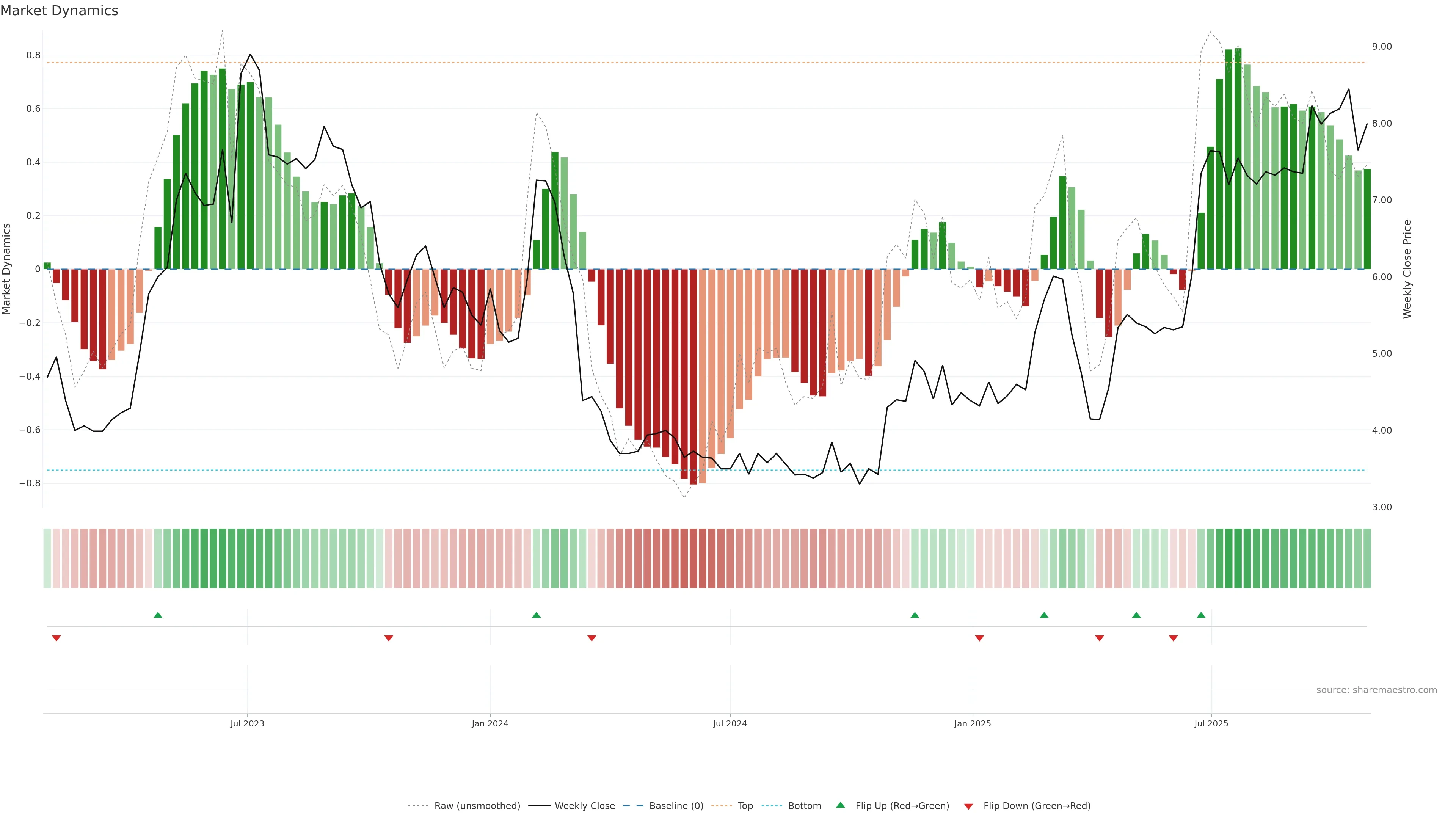
Task: Click the Jul 2024 x-axis label
Action: [x=730, y=723]
